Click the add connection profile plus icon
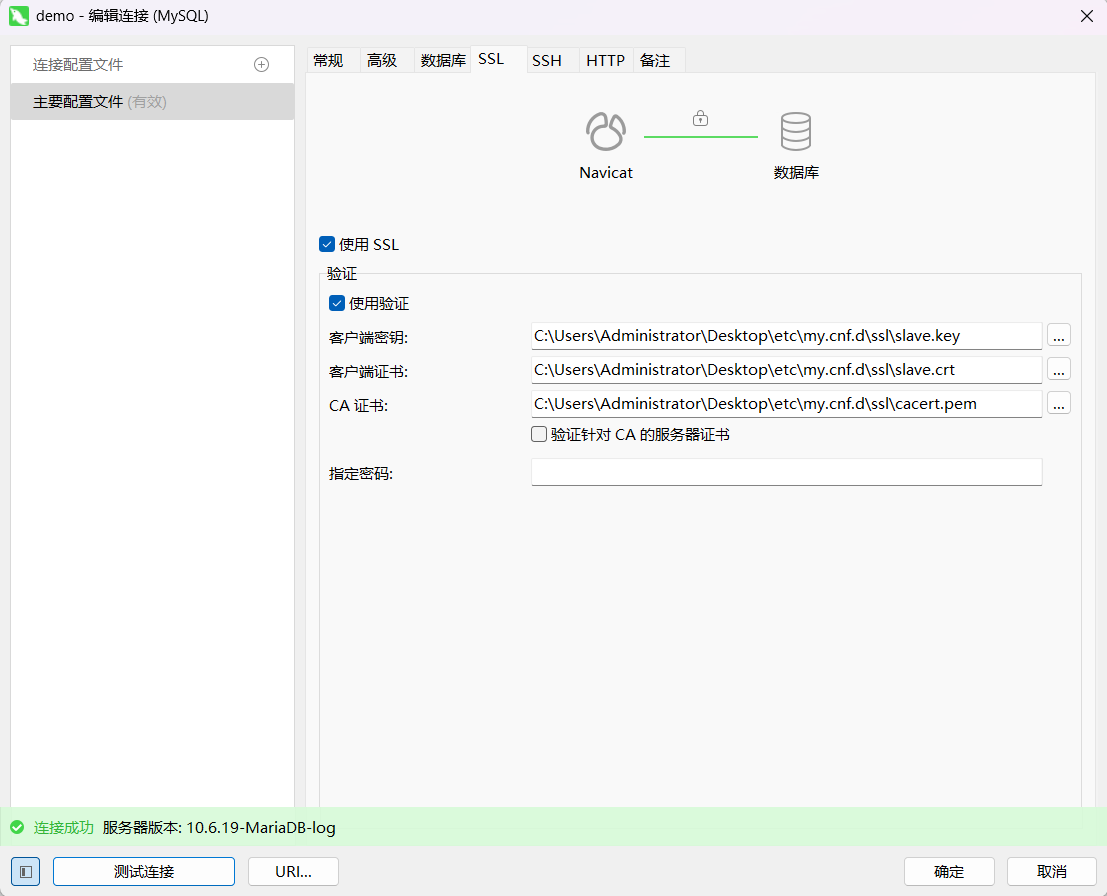This screenshot has height=896, width=1107. (262, 65)
